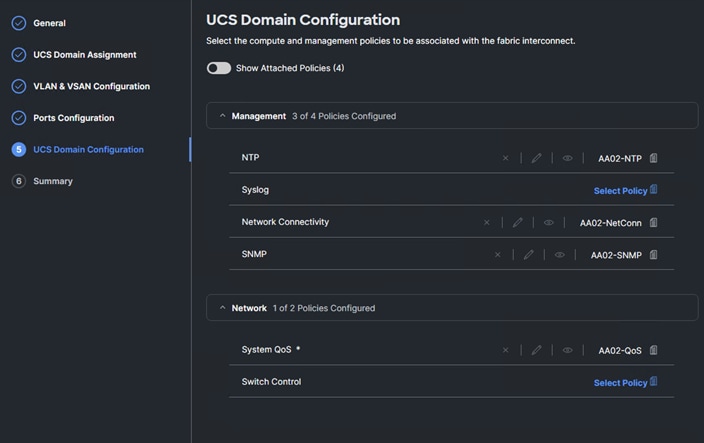Screen dimensions: 704x443
Task: Click the pencil edit icon for NTP policy
Action: pos(536,158)
